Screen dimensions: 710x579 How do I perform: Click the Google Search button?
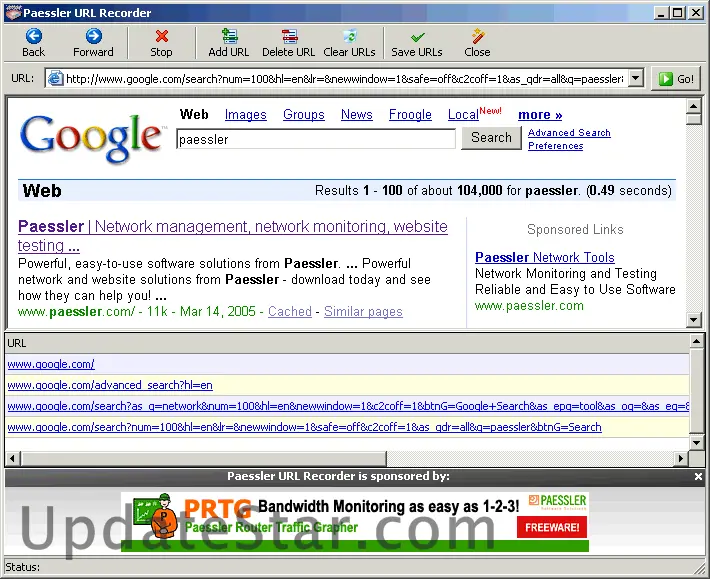(491, 138)
